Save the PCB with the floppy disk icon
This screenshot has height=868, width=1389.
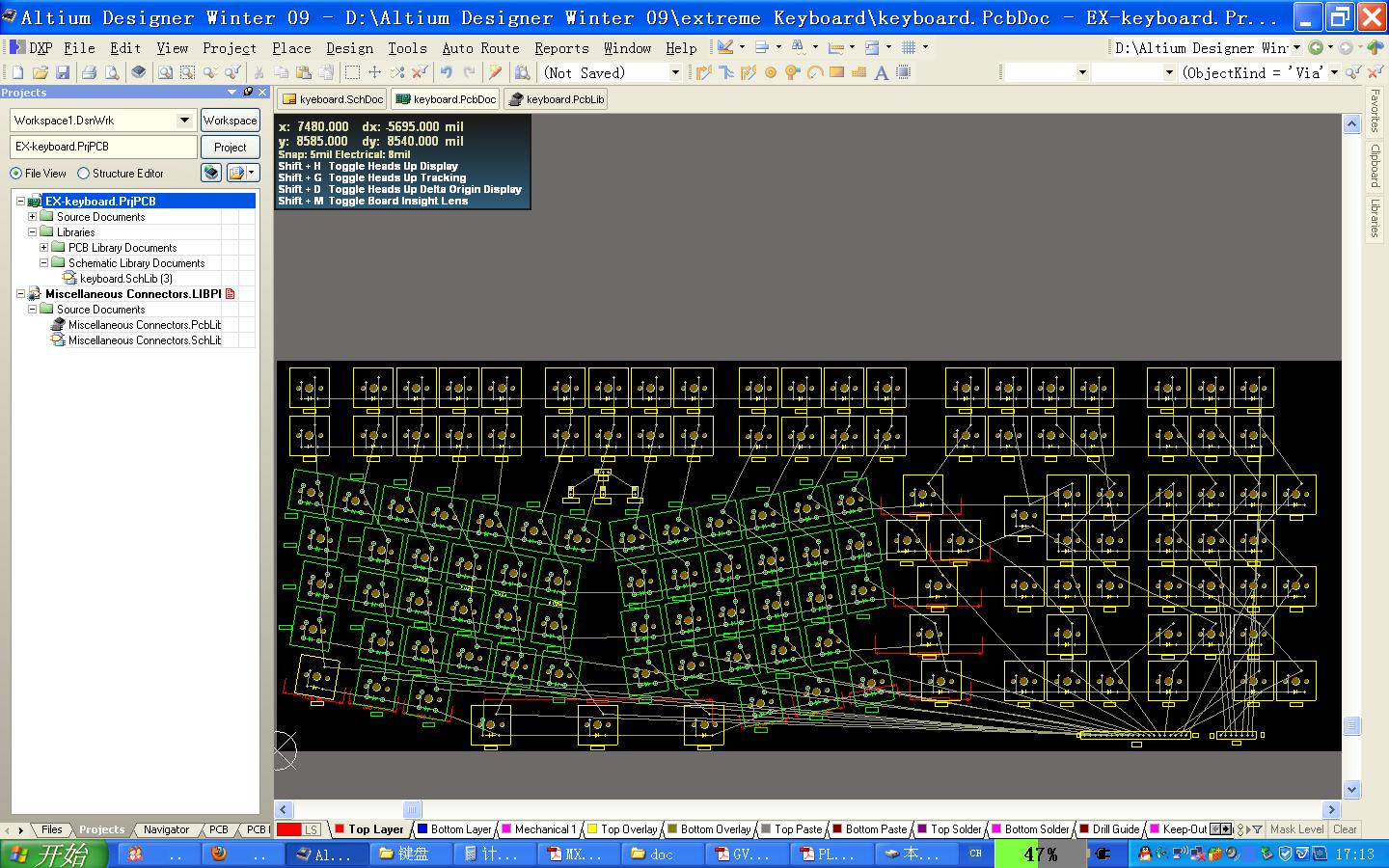(x=63, y=72)
